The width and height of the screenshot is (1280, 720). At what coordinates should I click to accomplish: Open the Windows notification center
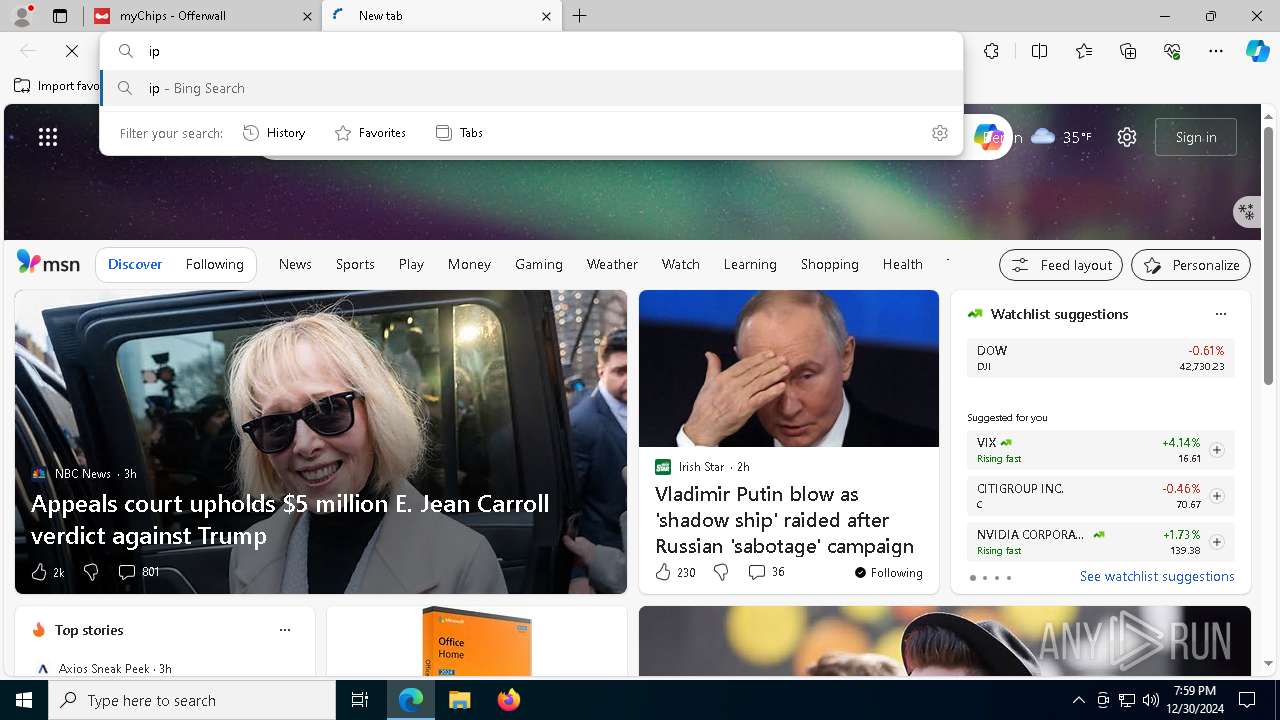[1247, 700]
